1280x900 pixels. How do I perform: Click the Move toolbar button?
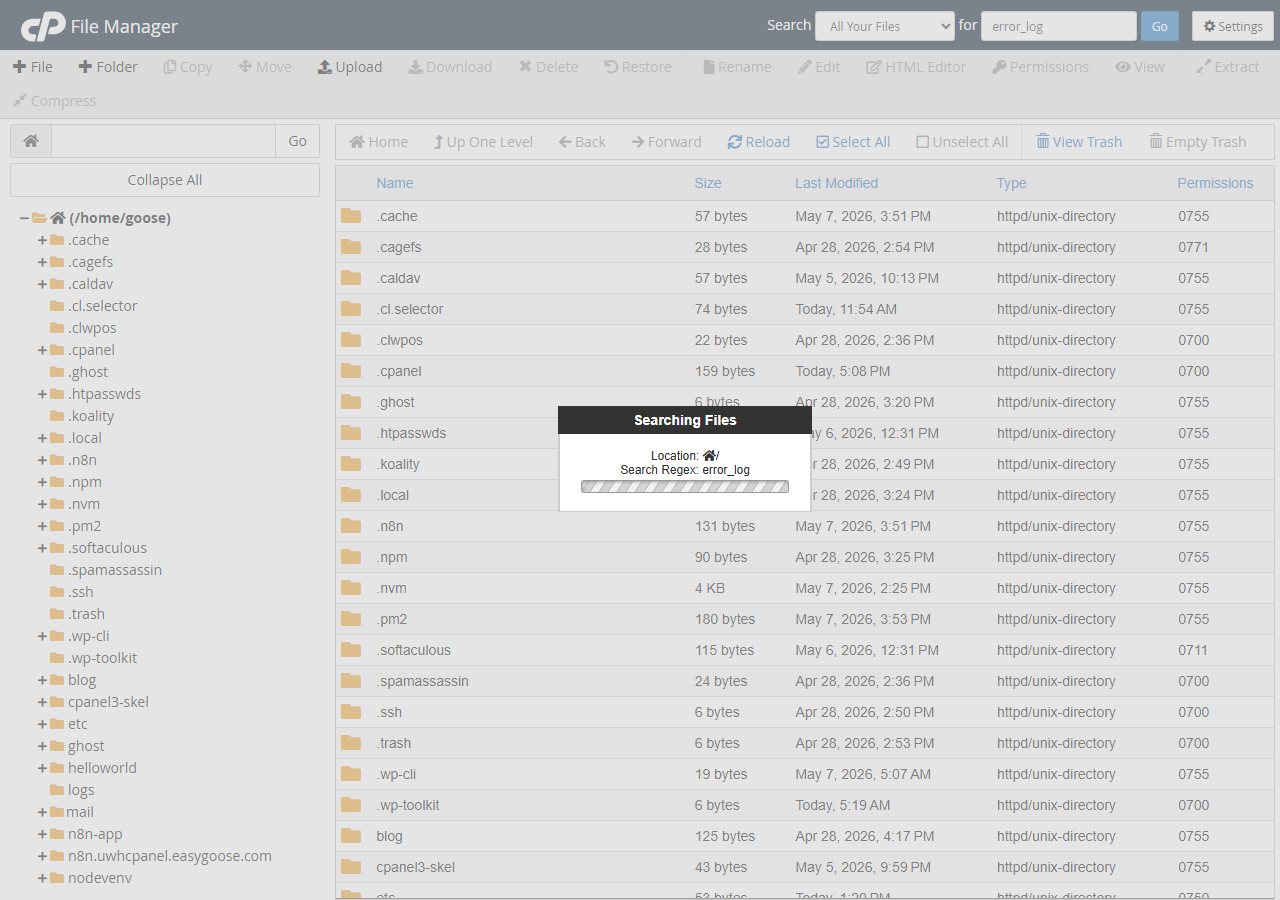pos(265,67)
